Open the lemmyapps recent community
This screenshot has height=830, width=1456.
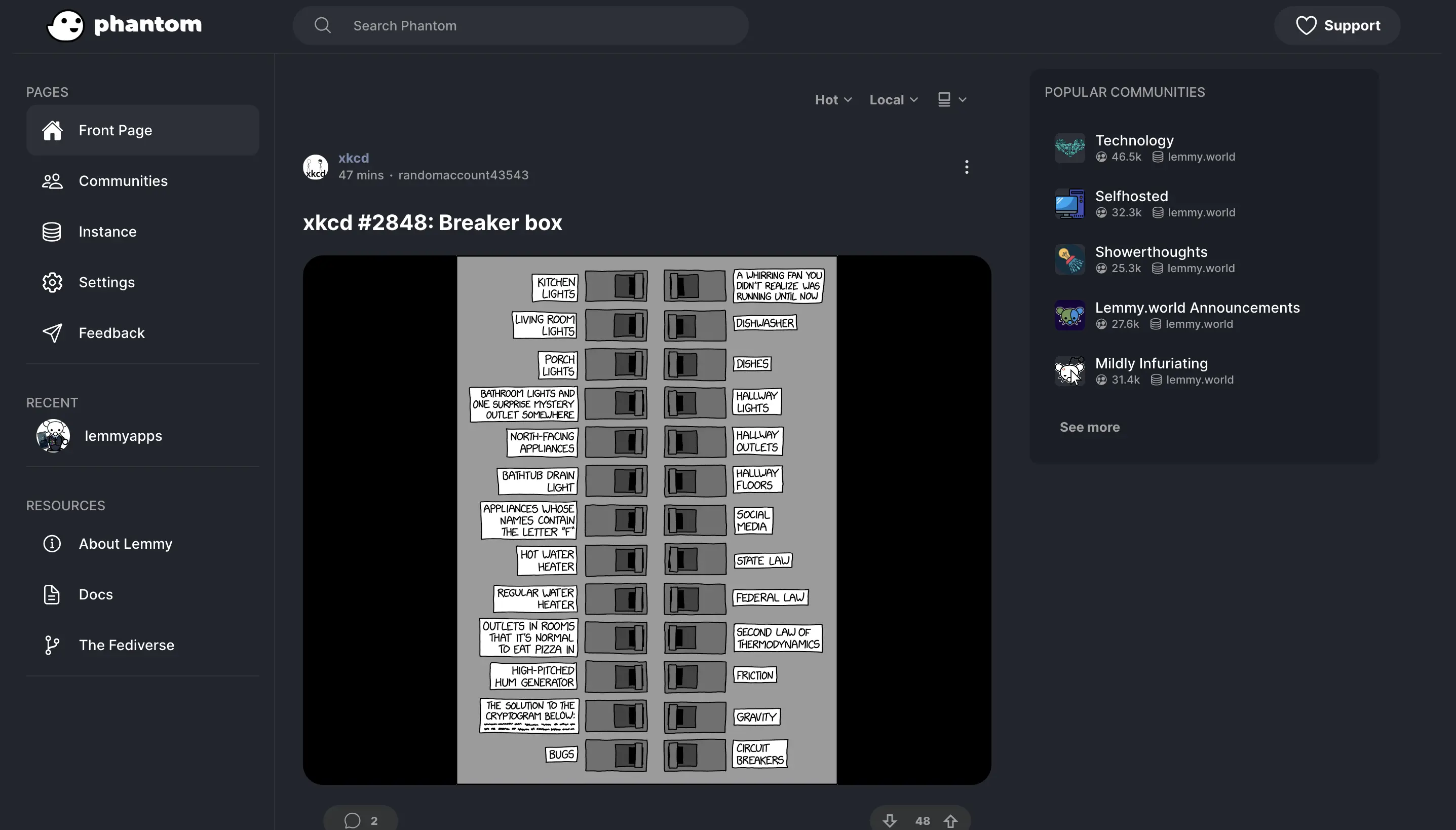pyautogui.click(x=142, y=436)
